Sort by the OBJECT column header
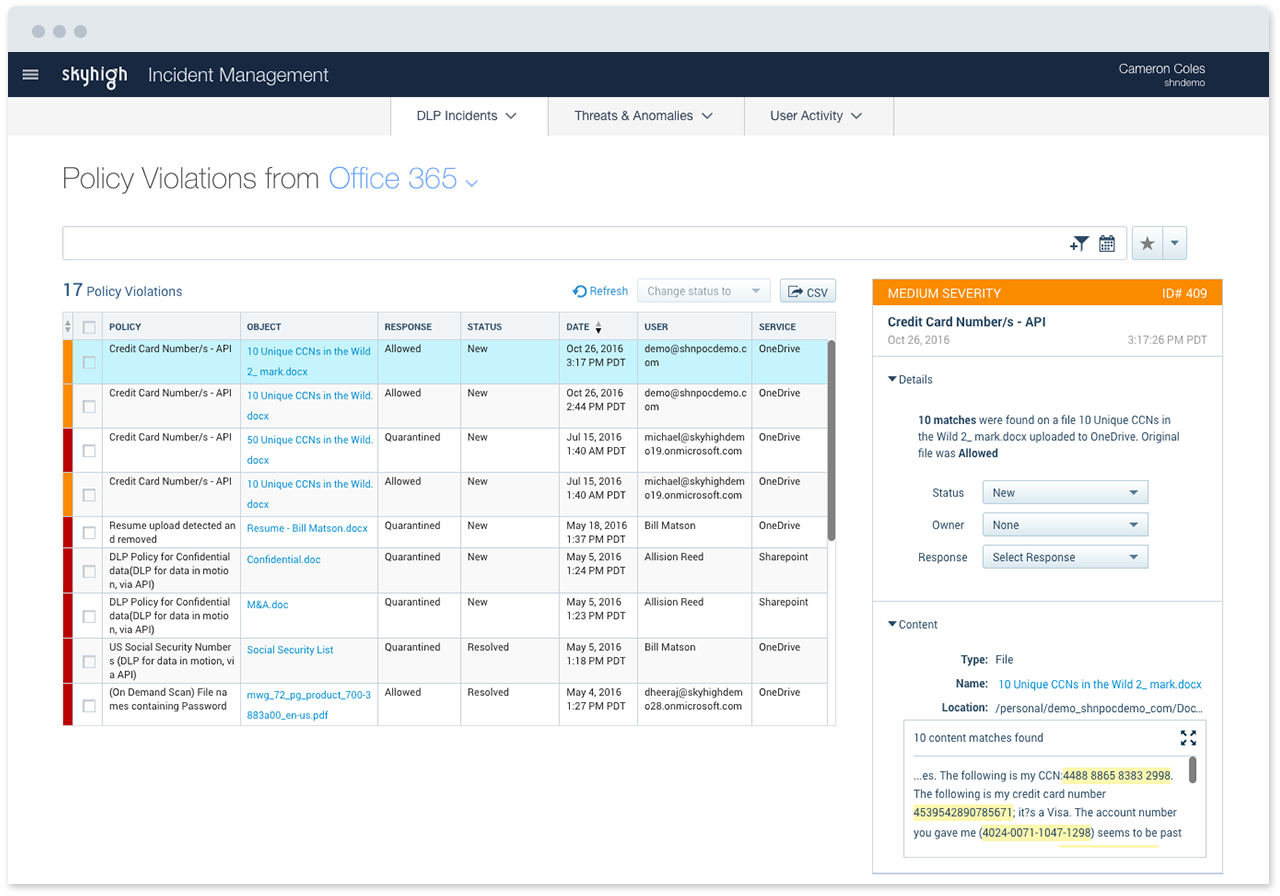The image size is (1280, 896). 264,327
